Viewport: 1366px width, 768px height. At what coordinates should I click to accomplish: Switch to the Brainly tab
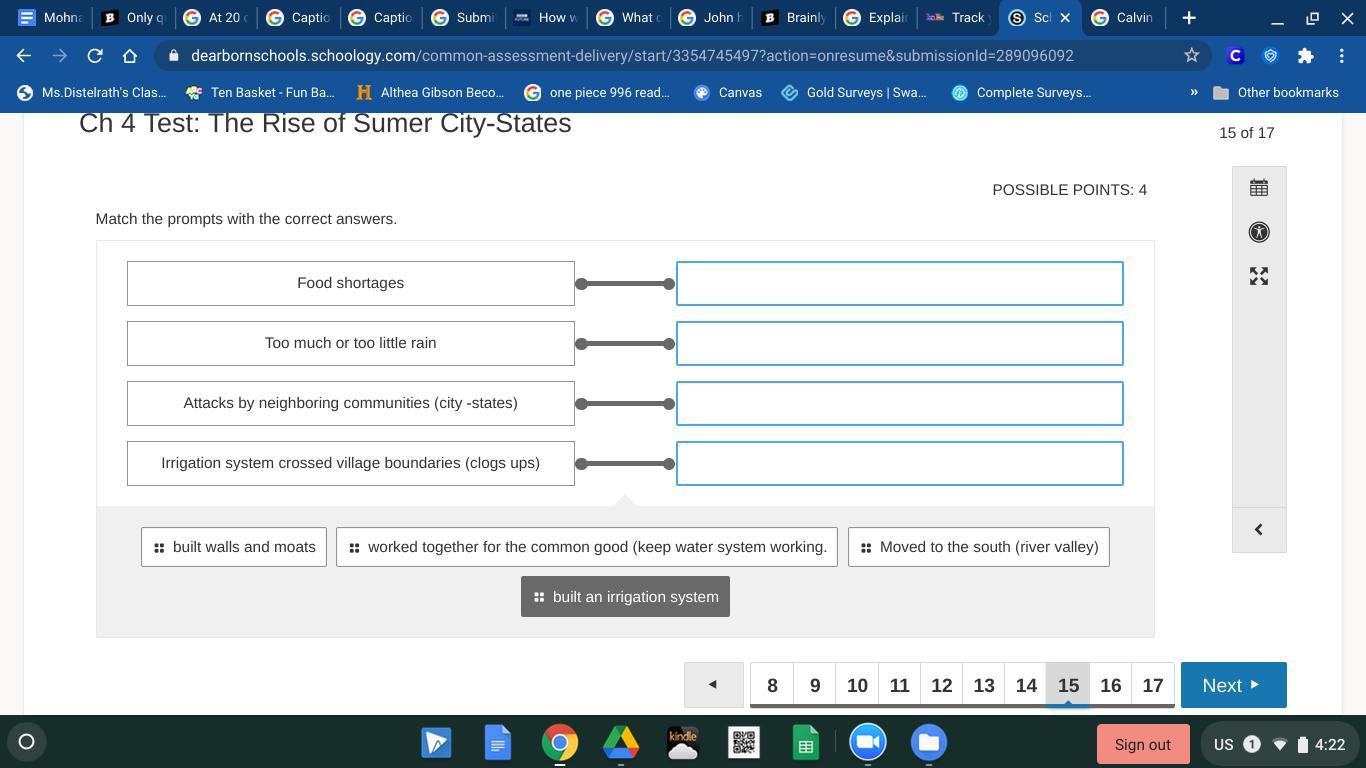pyautogui.click(x=794, y=18)
